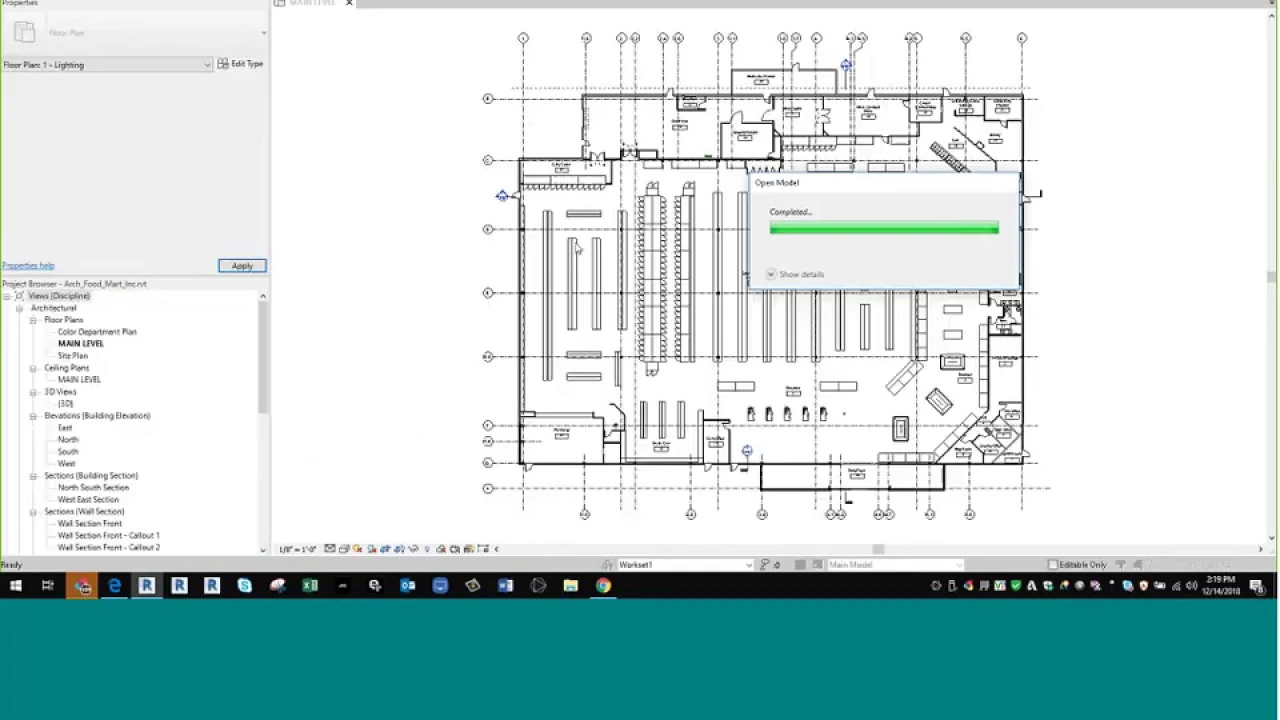Close the MAIN LEVEL view tab
This screenshot has height=720, width=1280.
pyautogui.click(x=349, y=3)
